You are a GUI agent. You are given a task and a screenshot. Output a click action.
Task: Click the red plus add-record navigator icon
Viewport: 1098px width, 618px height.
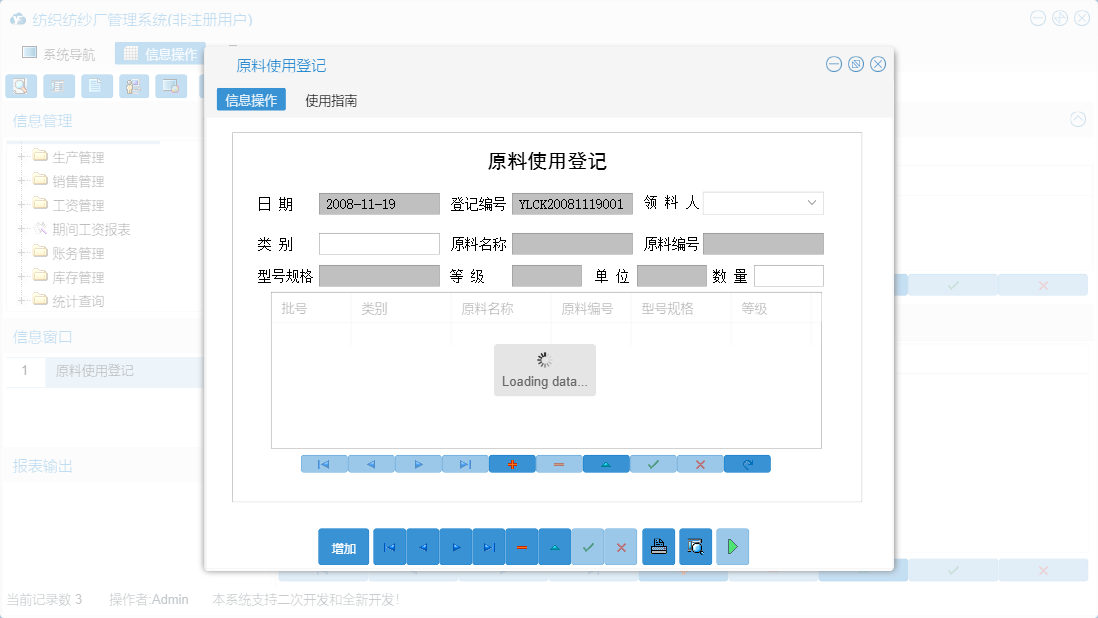coord(512,463)
